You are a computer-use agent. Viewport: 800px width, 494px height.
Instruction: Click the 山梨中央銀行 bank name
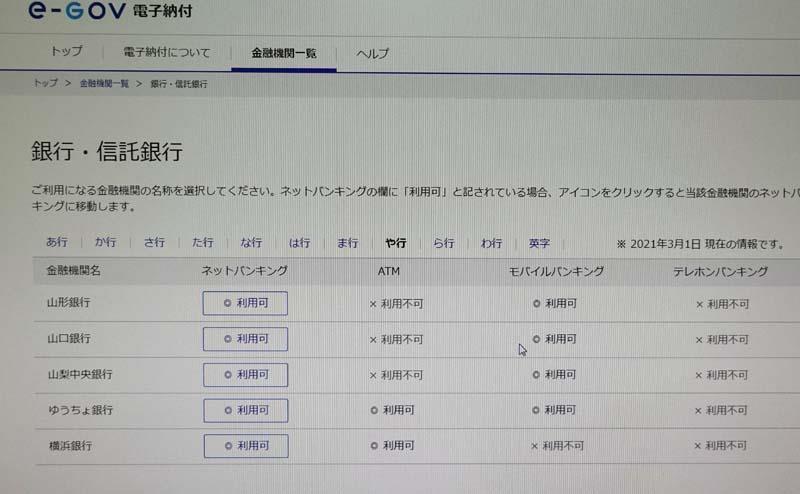click(x=80, y=374)
